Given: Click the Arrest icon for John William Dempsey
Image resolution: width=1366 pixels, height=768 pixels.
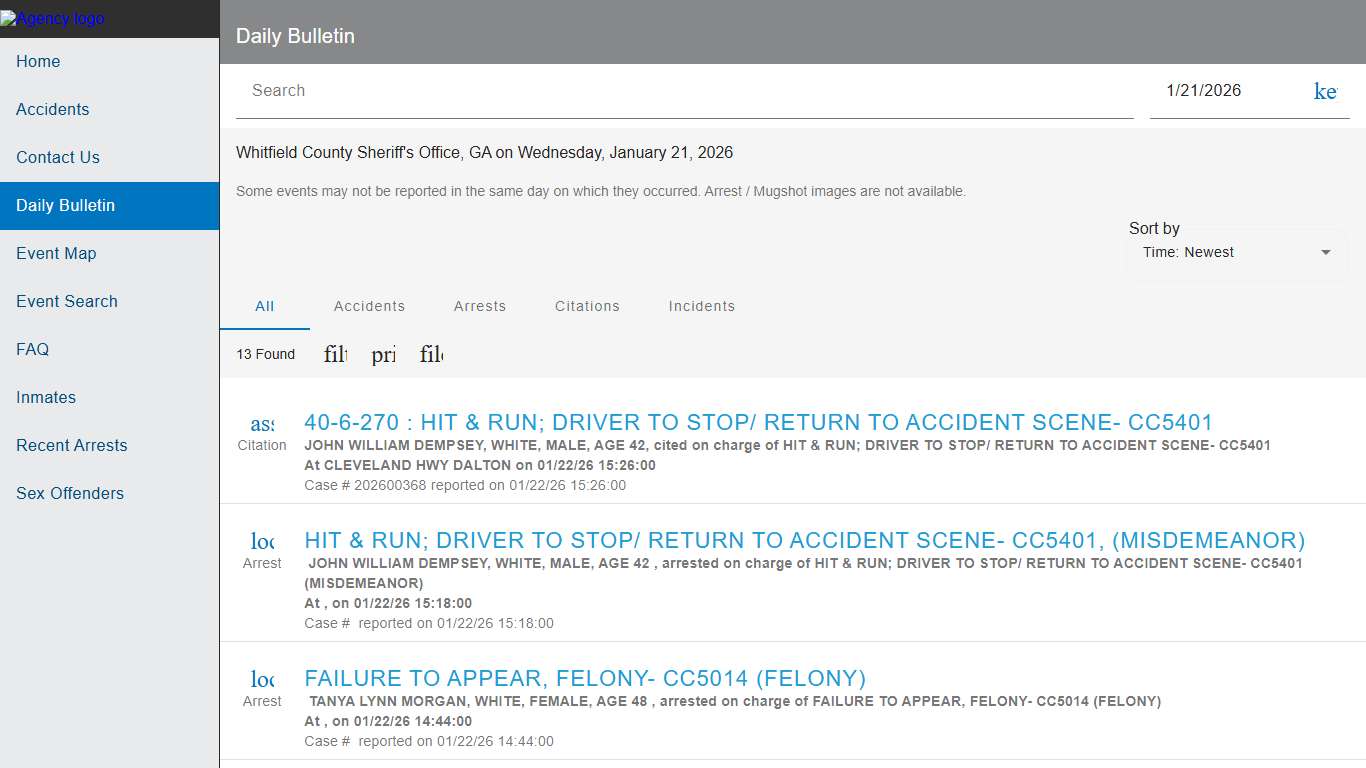Looking at the screenshot, I should (x=262, y=542).
